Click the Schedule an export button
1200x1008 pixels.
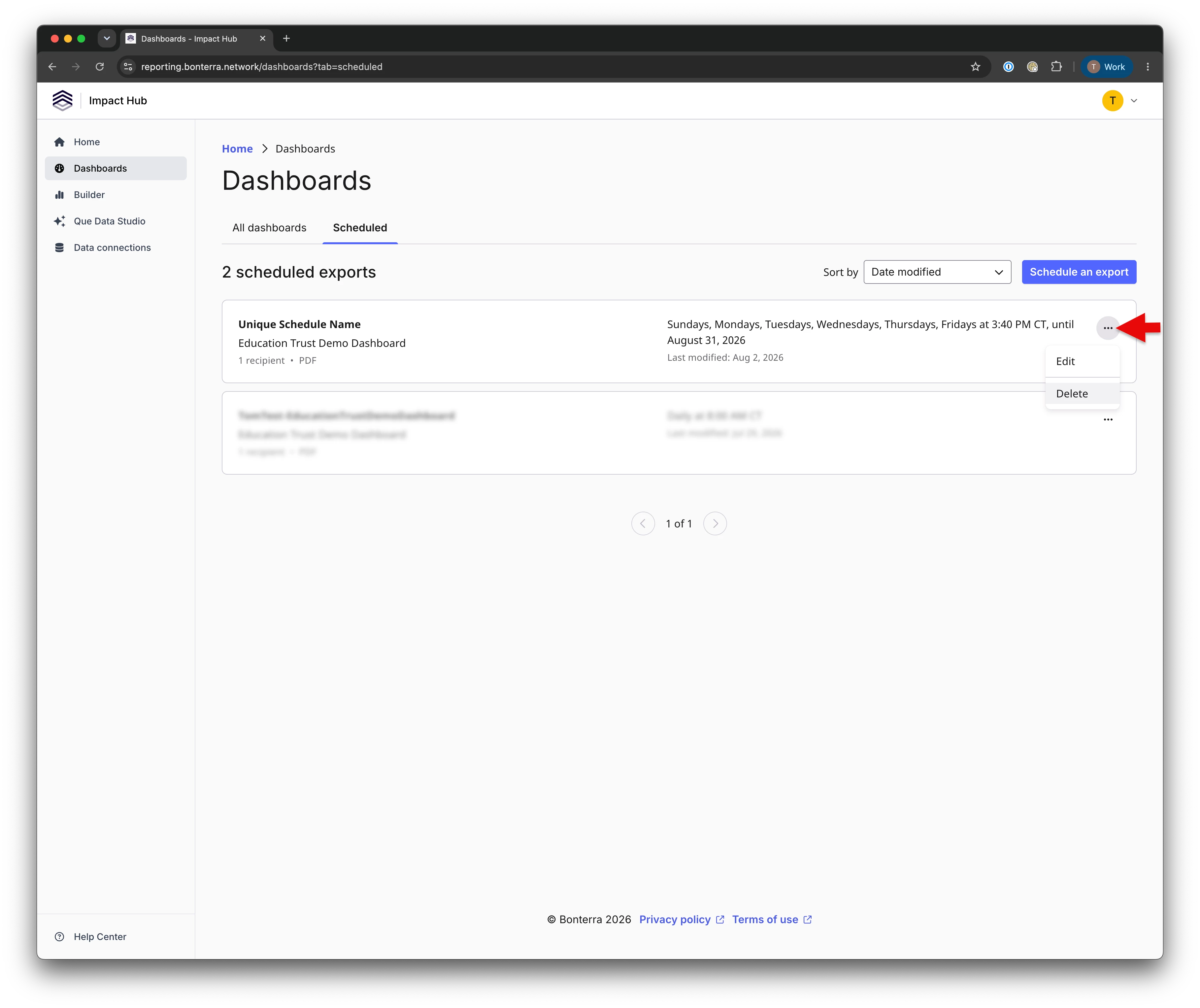[1078, 272]
